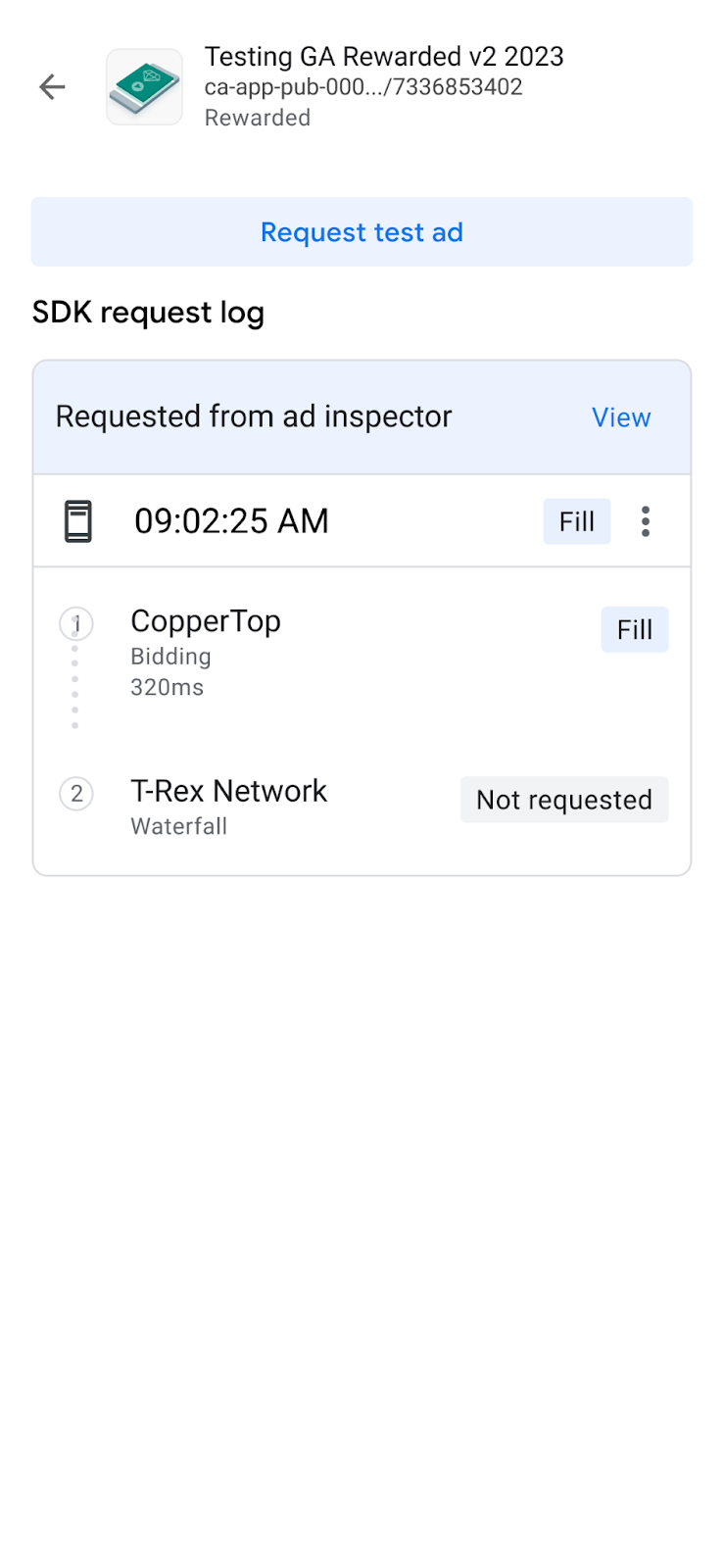The height and width of the screenshot is (1568, 724).
Task: Tap the green app icon thumbnail
Action: click(x=144, y=87)
